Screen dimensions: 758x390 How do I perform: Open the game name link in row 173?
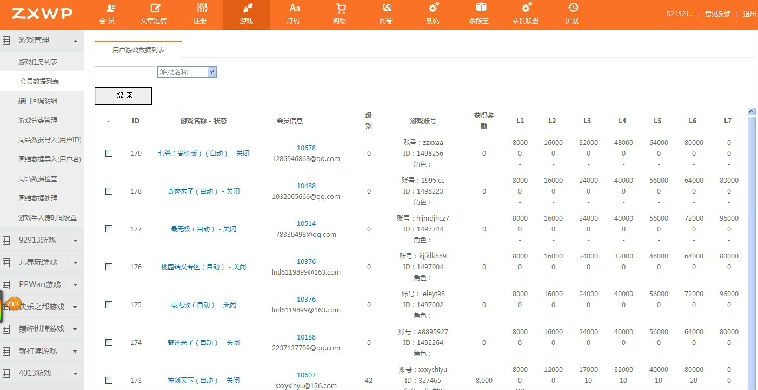(203, 380)
